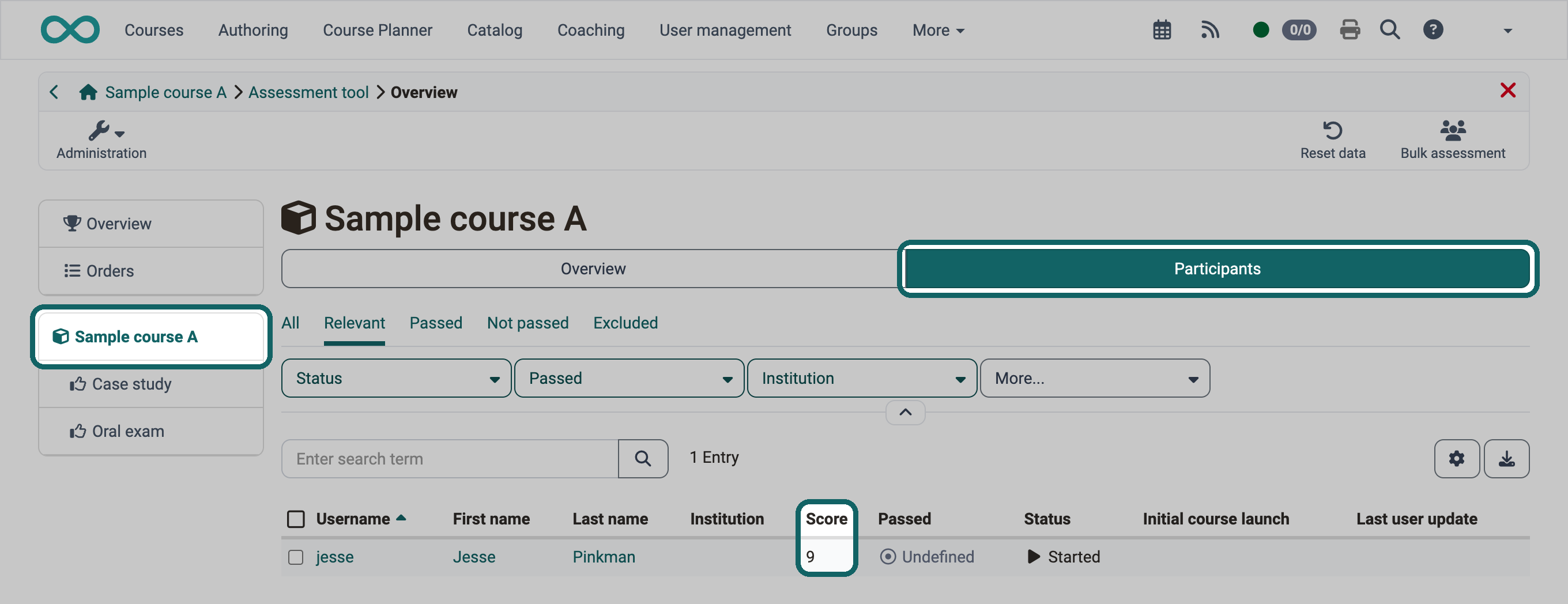1568x604 pixels.
Task: Select the Excluded filter tab
Action: point(625,322)
